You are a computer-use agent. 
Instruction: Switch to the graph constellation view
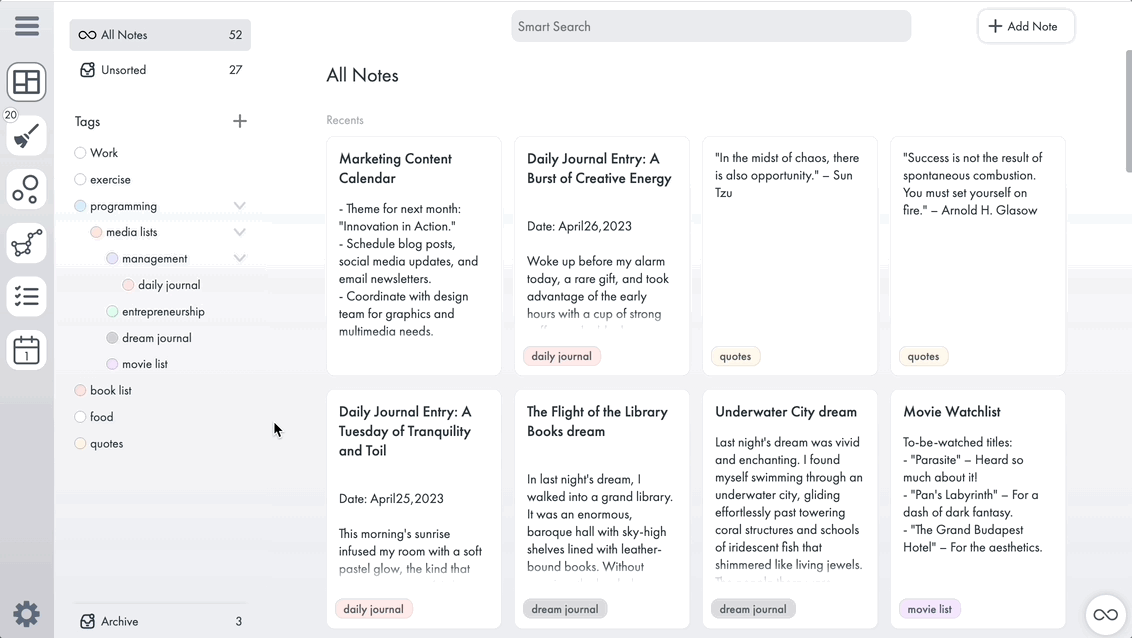click(26, 242)
